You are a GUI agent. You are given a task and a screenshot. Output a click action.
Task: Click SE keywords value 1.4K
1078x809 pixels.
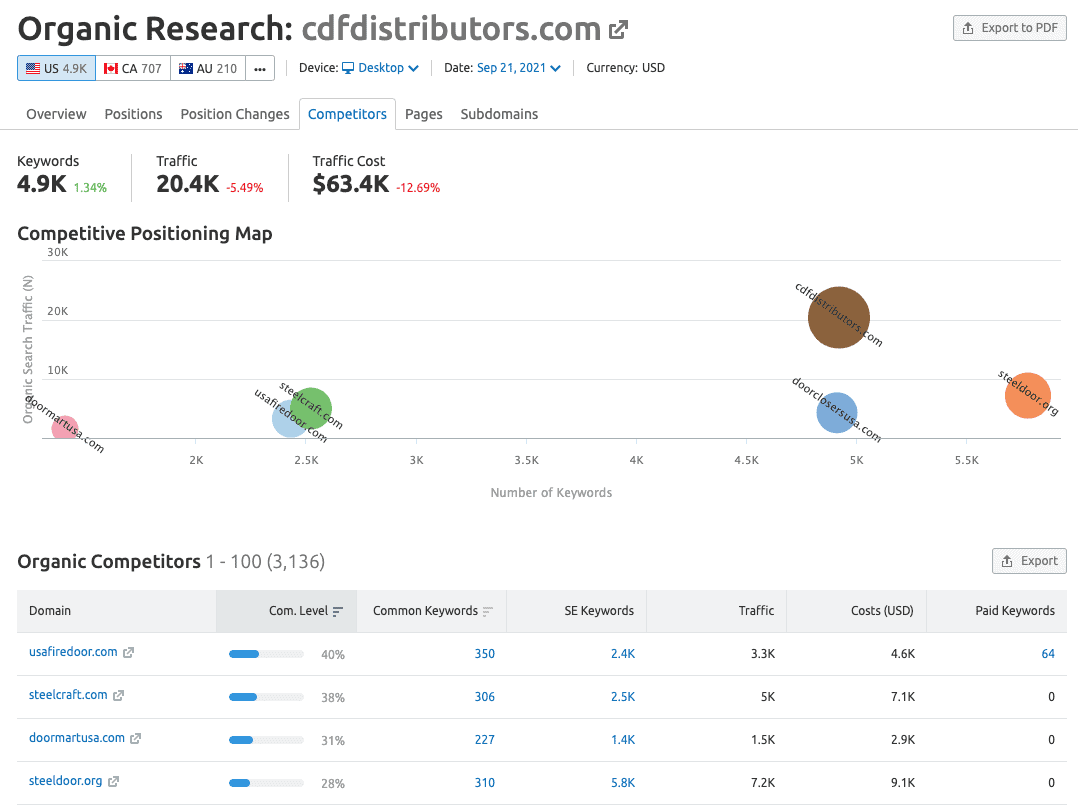click(x=623, y=740)
